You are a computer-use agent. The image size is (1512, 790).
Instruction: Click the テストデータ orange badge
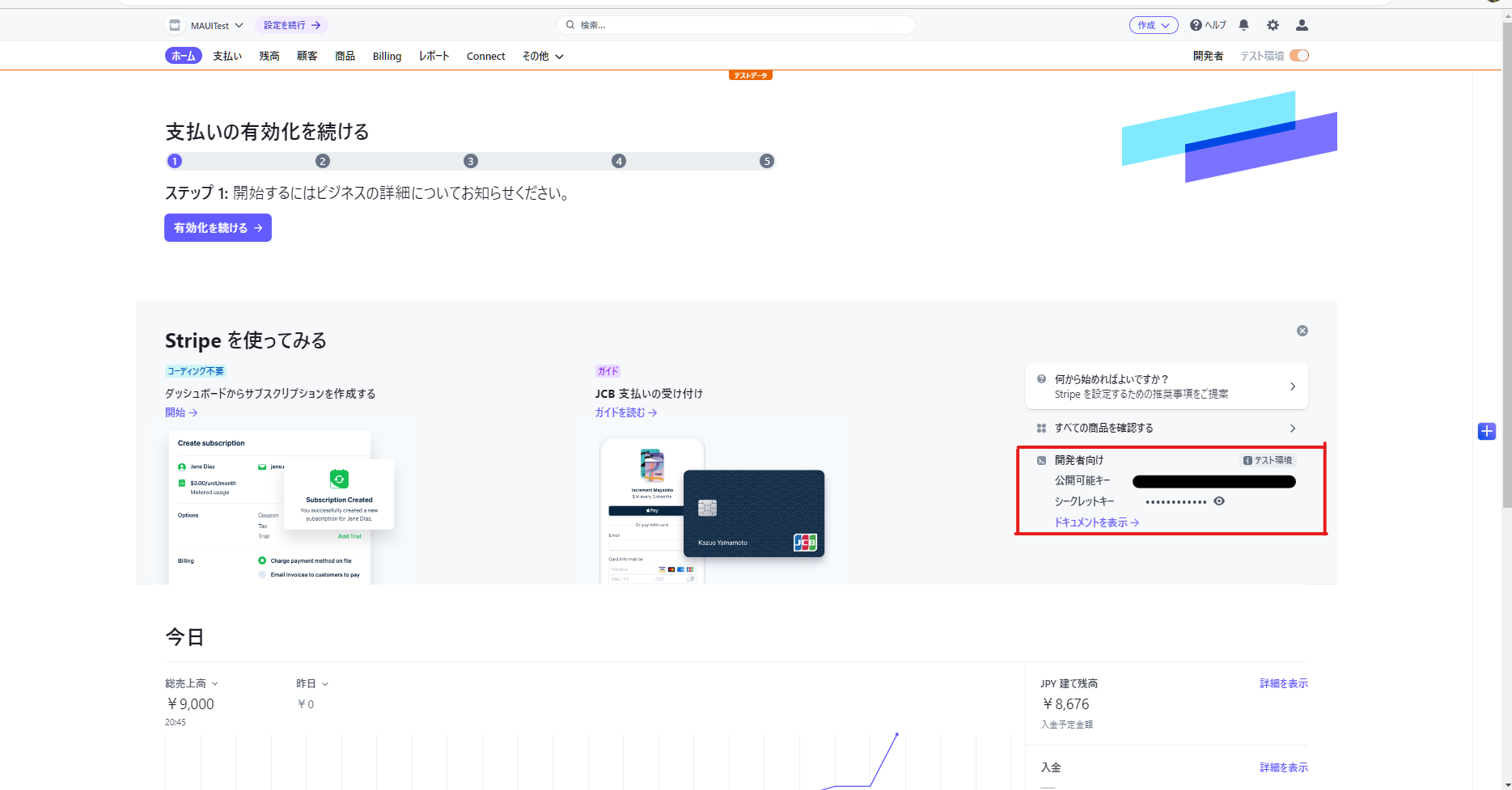pos(751,75)
